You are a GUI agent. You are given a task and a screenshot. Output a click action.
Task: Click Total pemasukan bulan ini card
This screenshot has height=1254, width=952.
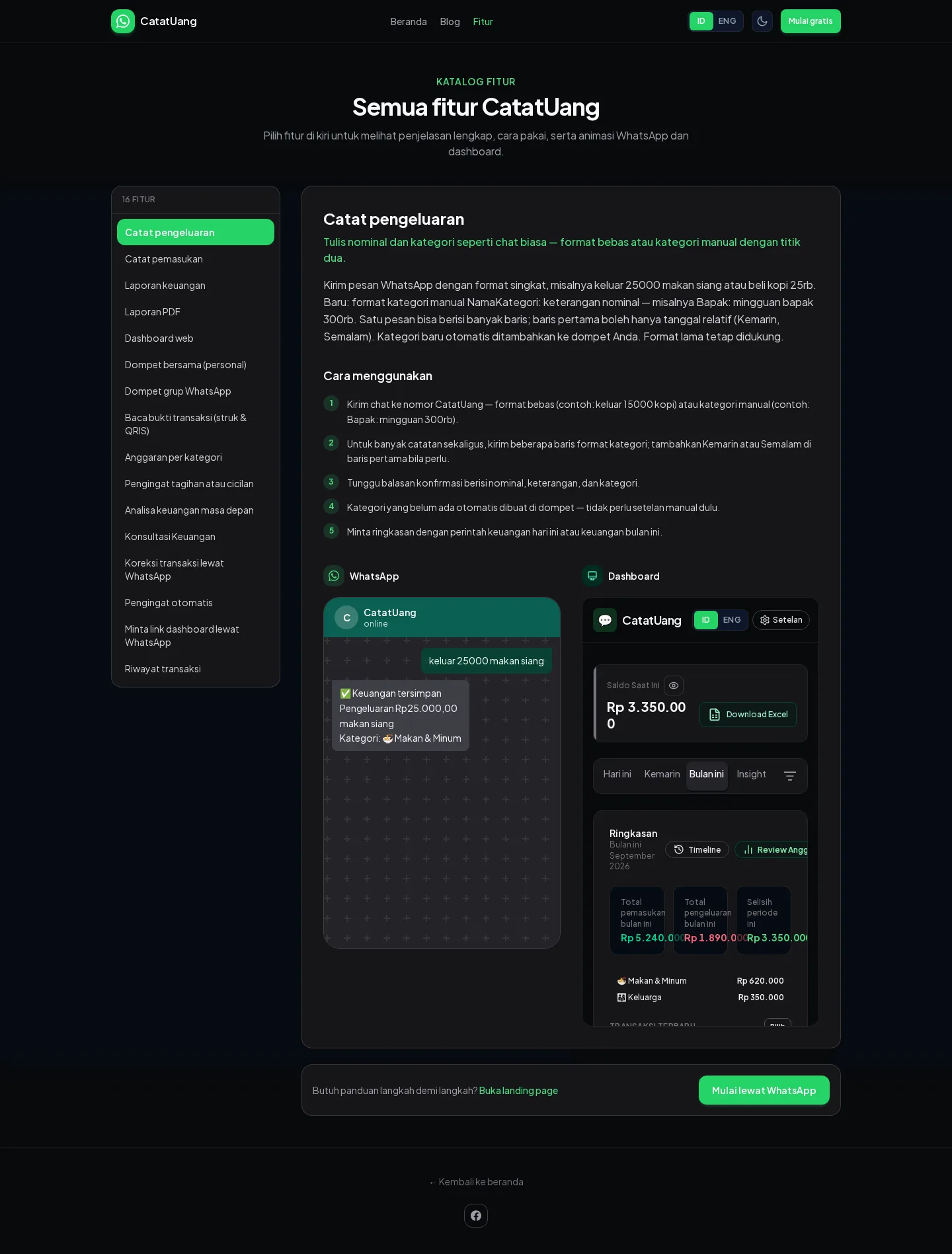pos(637,920)
